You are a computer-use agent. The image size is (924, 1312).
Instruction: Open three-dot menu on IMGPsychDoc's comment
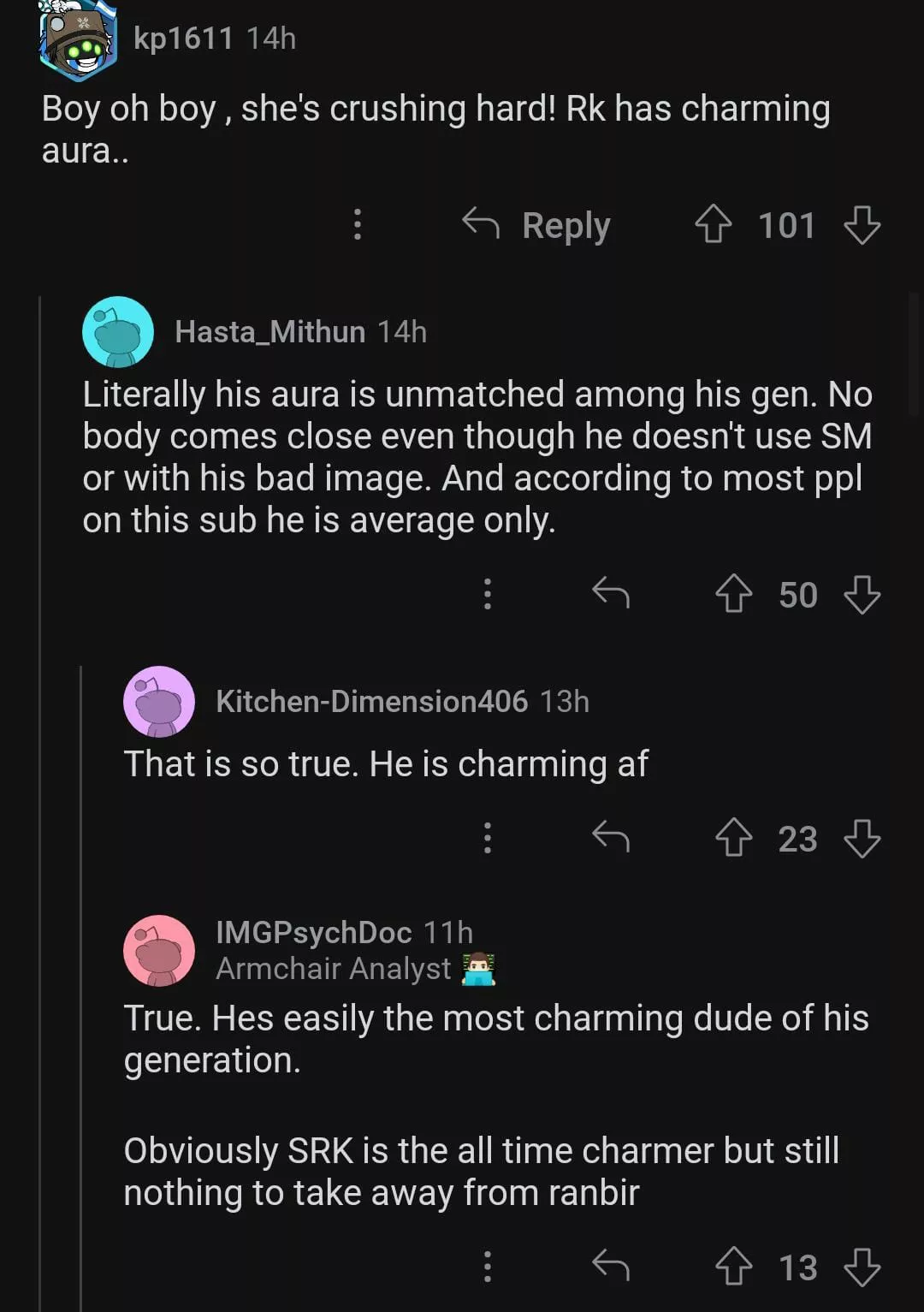point(488,1267)
